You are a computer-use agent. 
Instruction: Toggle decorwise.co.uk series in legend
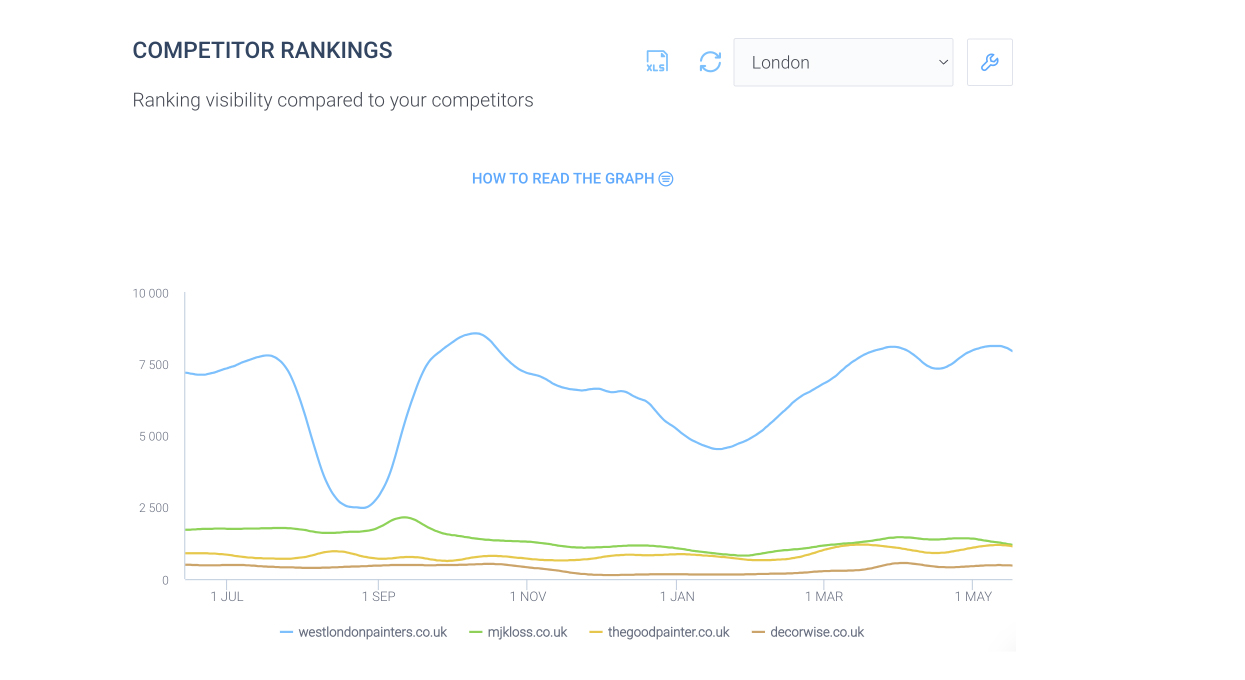pos(816,632)
